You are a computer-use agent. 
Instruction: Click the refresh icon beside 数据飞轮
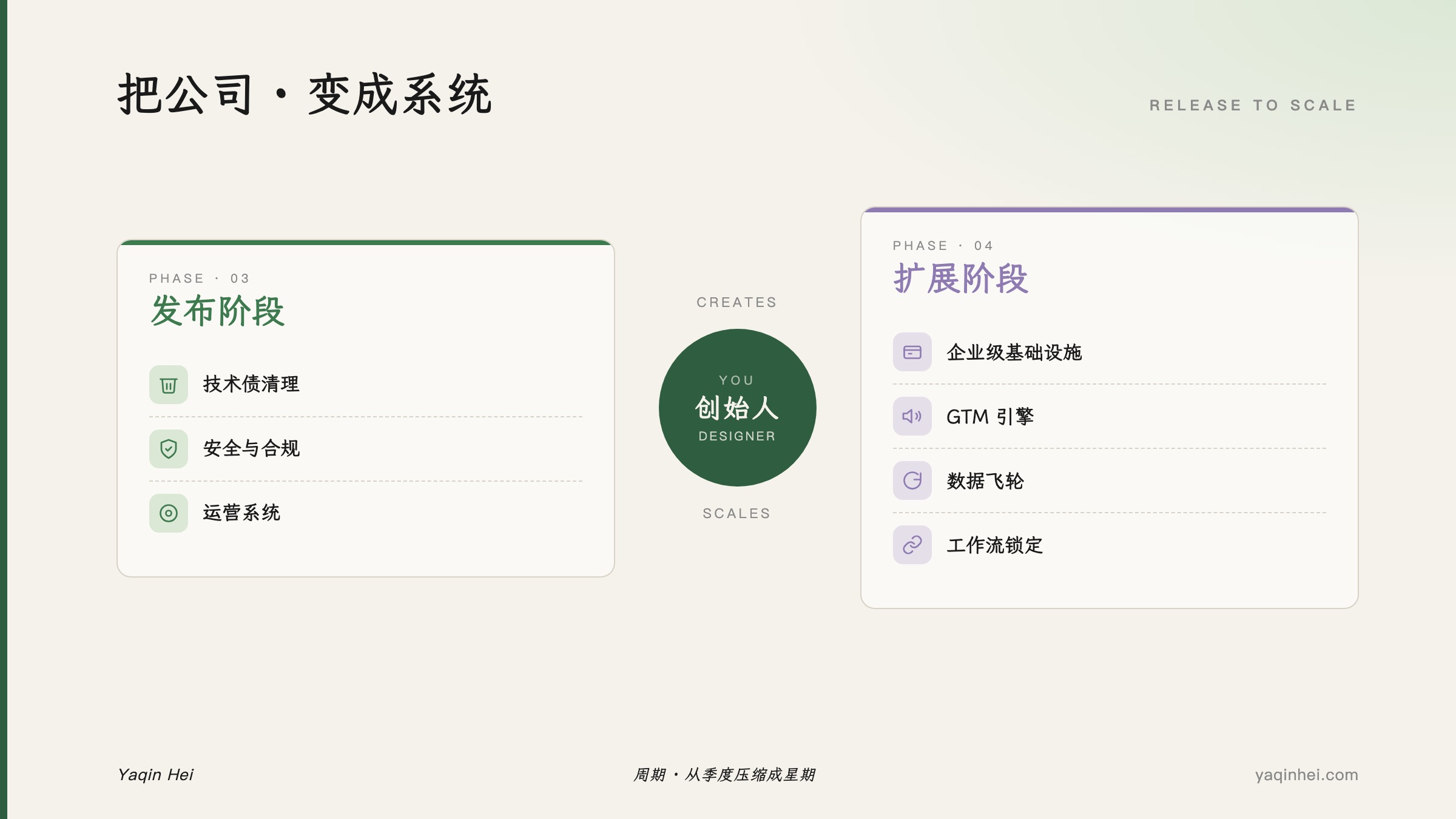(x=912, y=480)
